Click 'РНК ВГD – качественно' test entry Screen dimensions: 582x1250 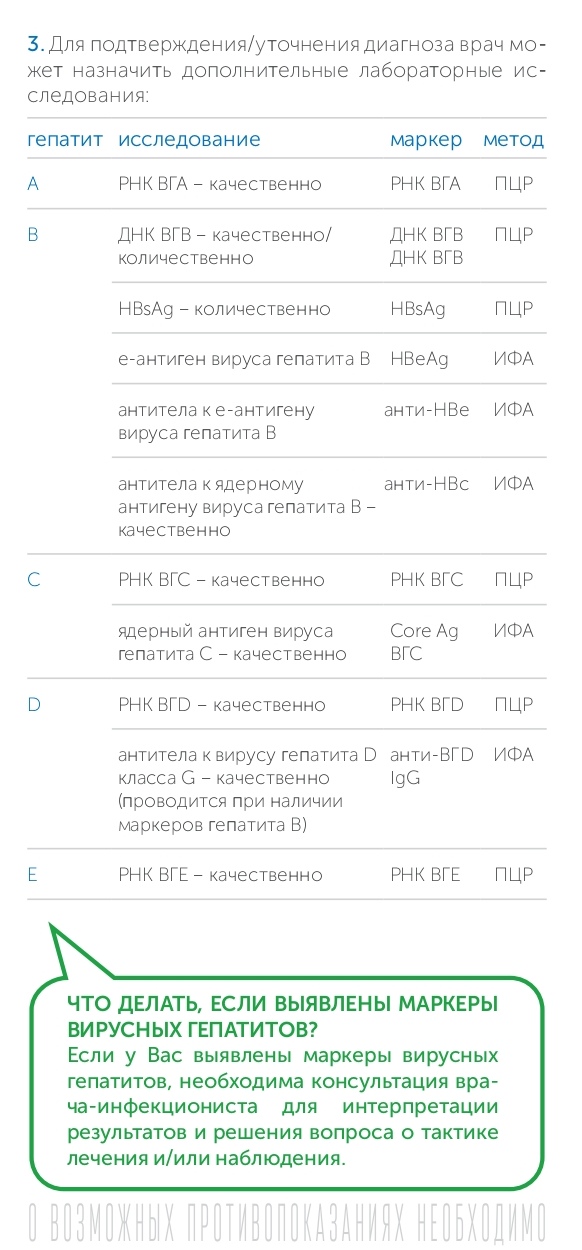[x=222, y=705]
